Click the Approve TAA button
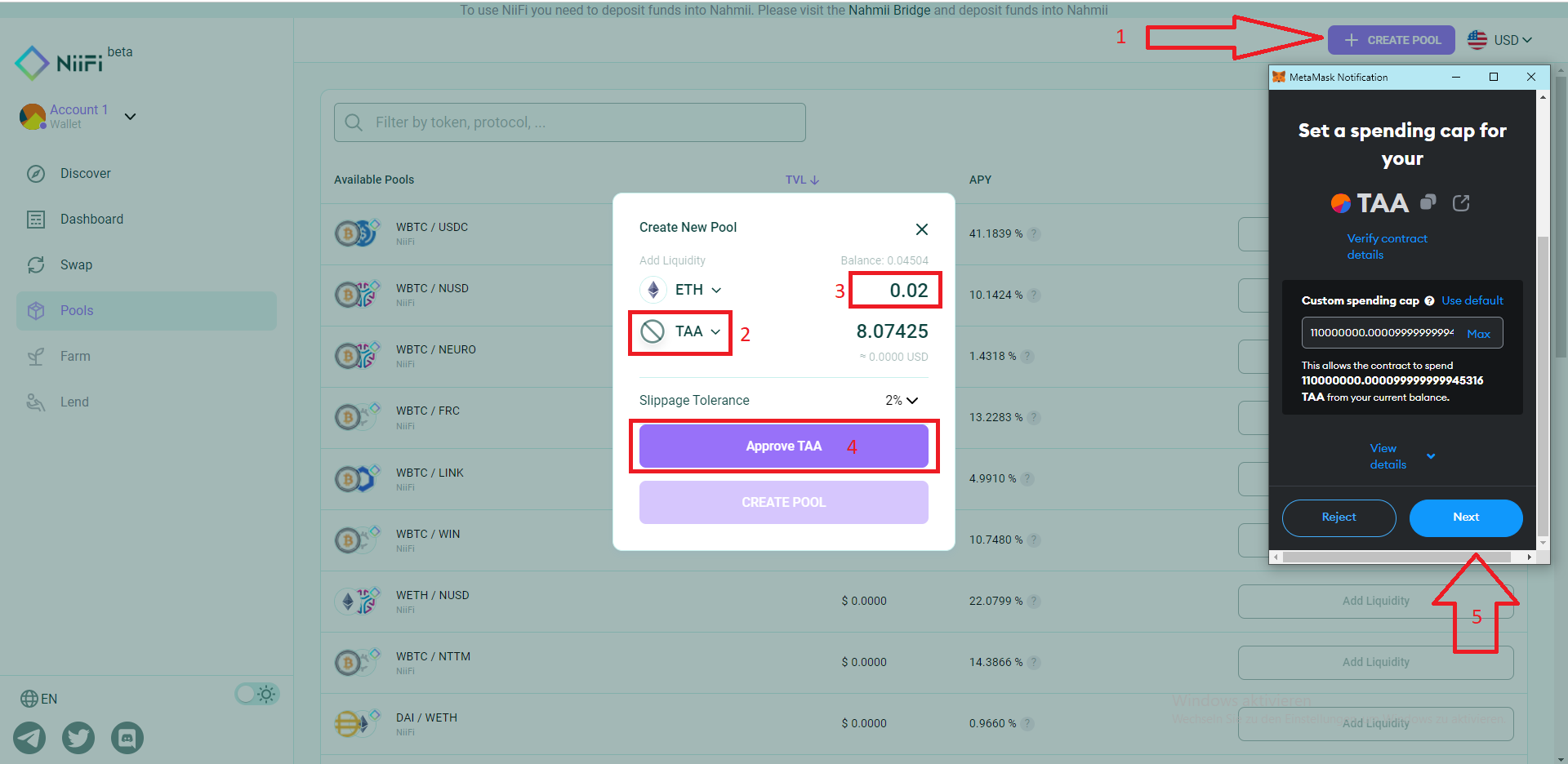The image size is (1568, 764). pos(784,446)
